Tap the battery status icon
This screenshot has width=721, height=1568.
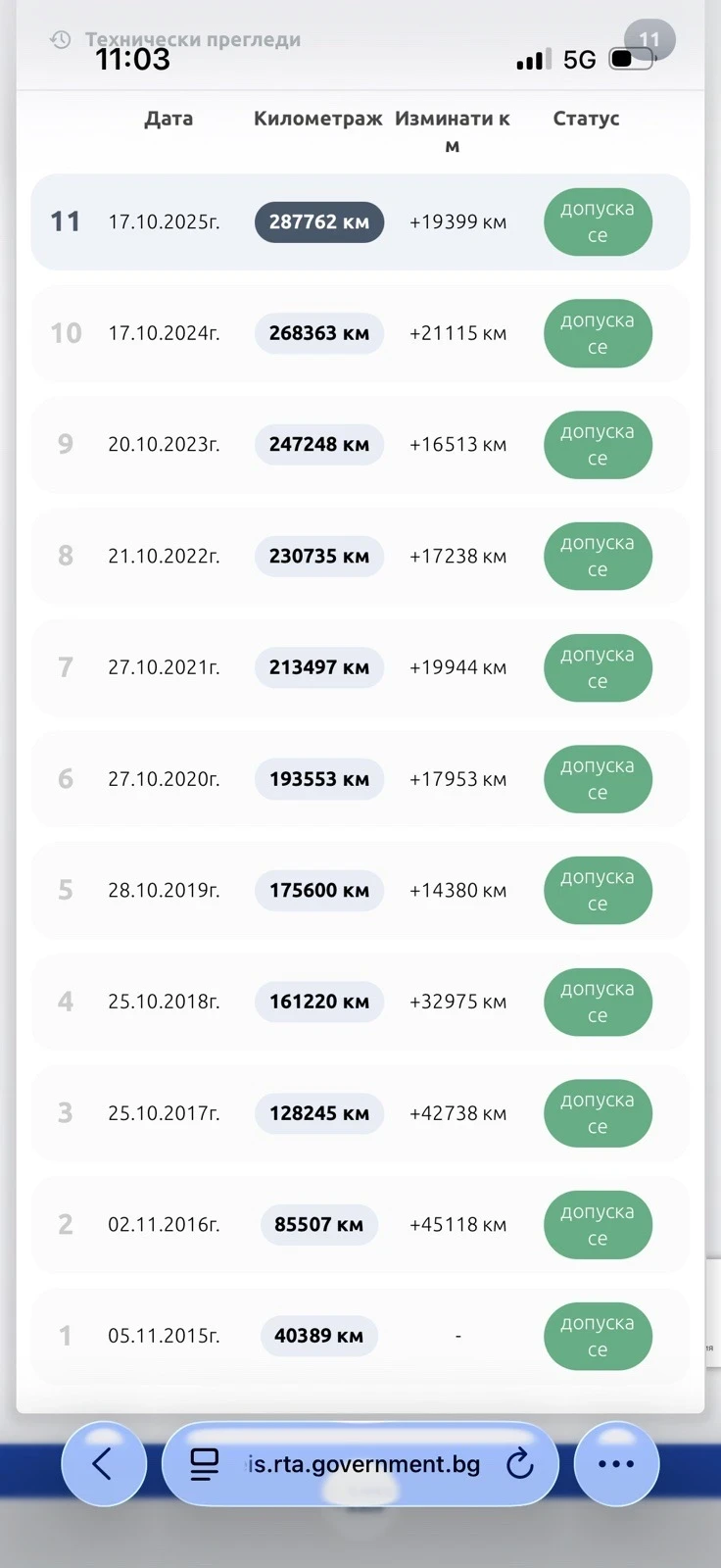[632, 59]
